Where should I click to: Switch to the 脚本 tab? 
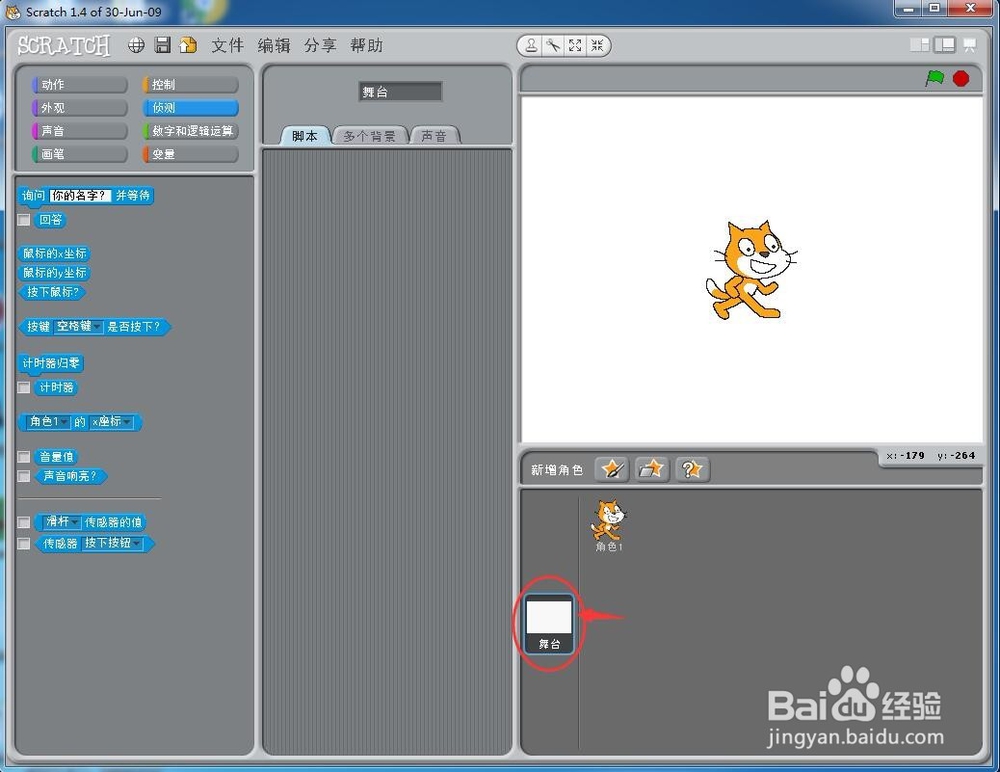(305, 135)
